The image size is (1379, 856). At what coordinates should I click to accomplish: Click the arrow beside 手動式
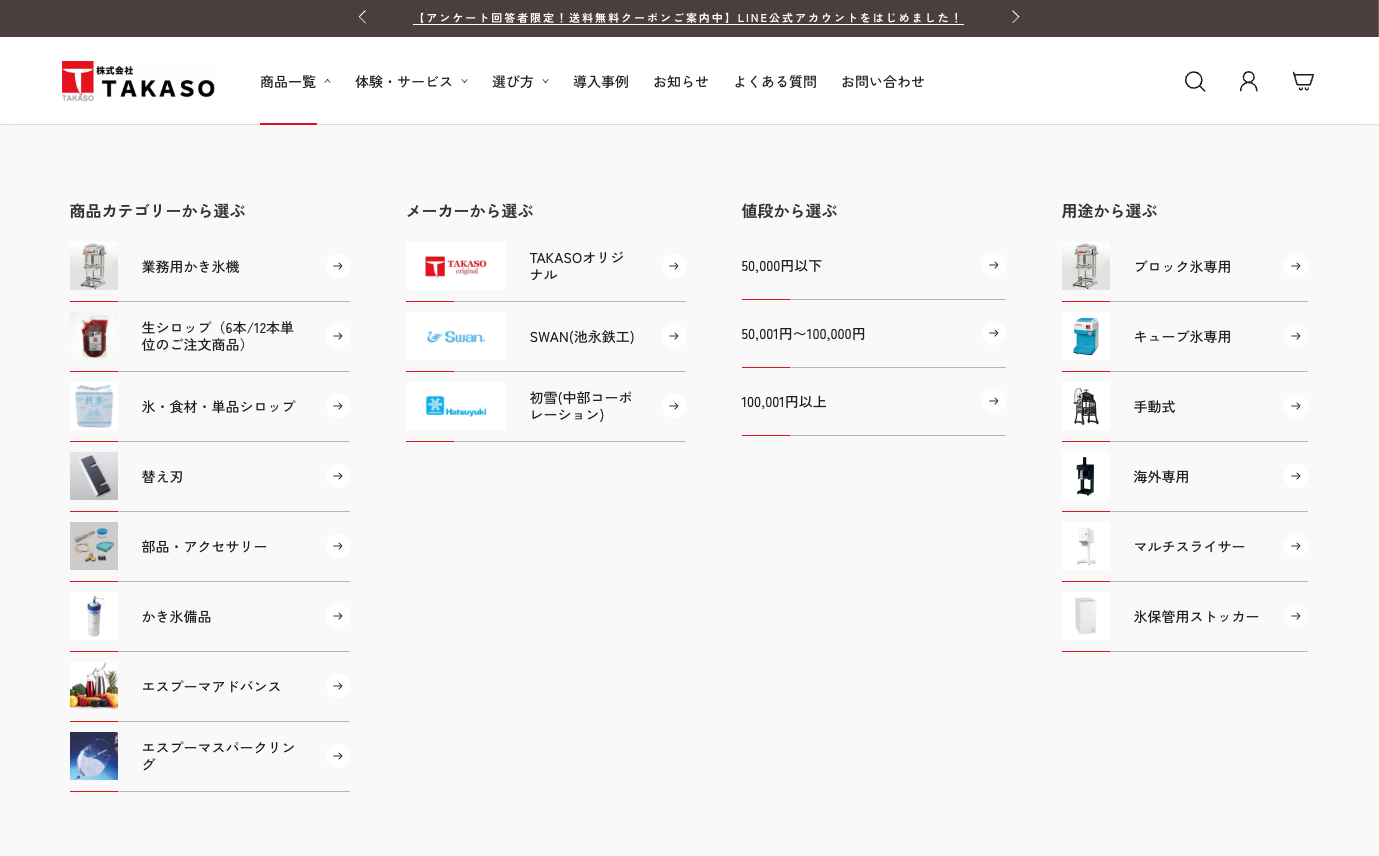[1295, 406]
